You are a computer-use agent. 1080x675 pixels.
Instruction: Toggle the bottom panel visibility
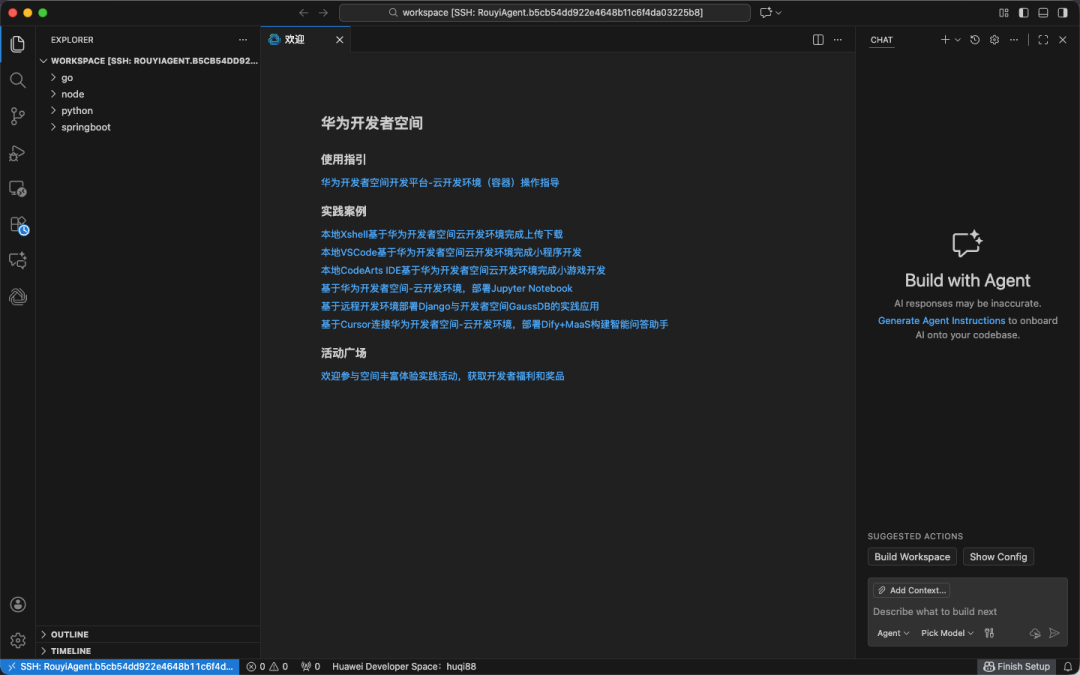pyautogui.click(x=1043, y=12)
